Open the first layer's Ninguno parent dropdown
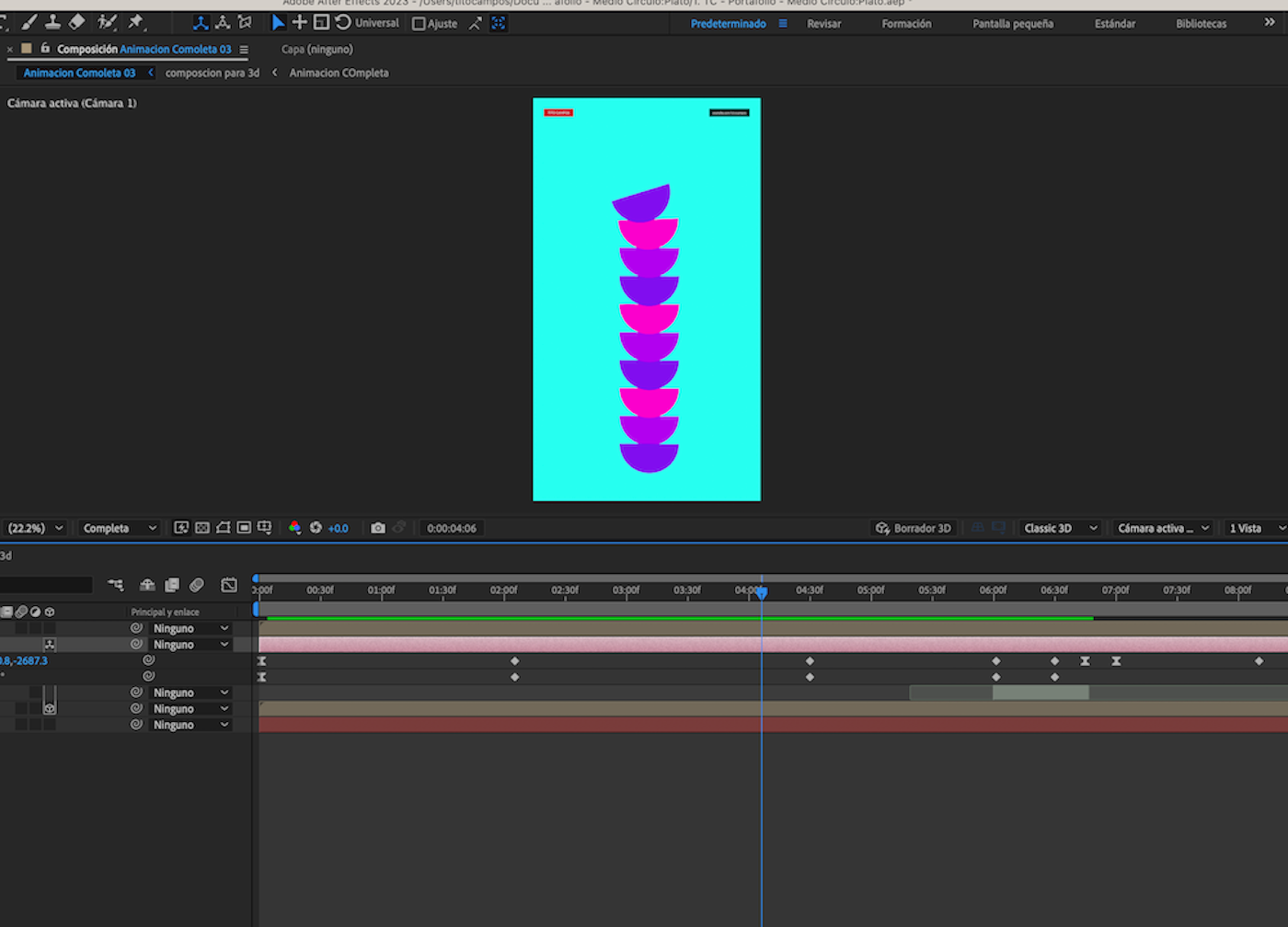The width and height of the screenshot is (1288, 927). click(x=191, y=629)
